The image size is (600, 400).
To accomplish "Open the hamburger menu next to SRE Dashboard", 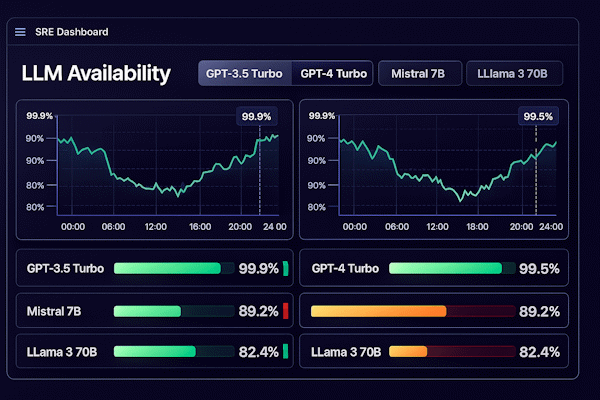I will [20, 32].
